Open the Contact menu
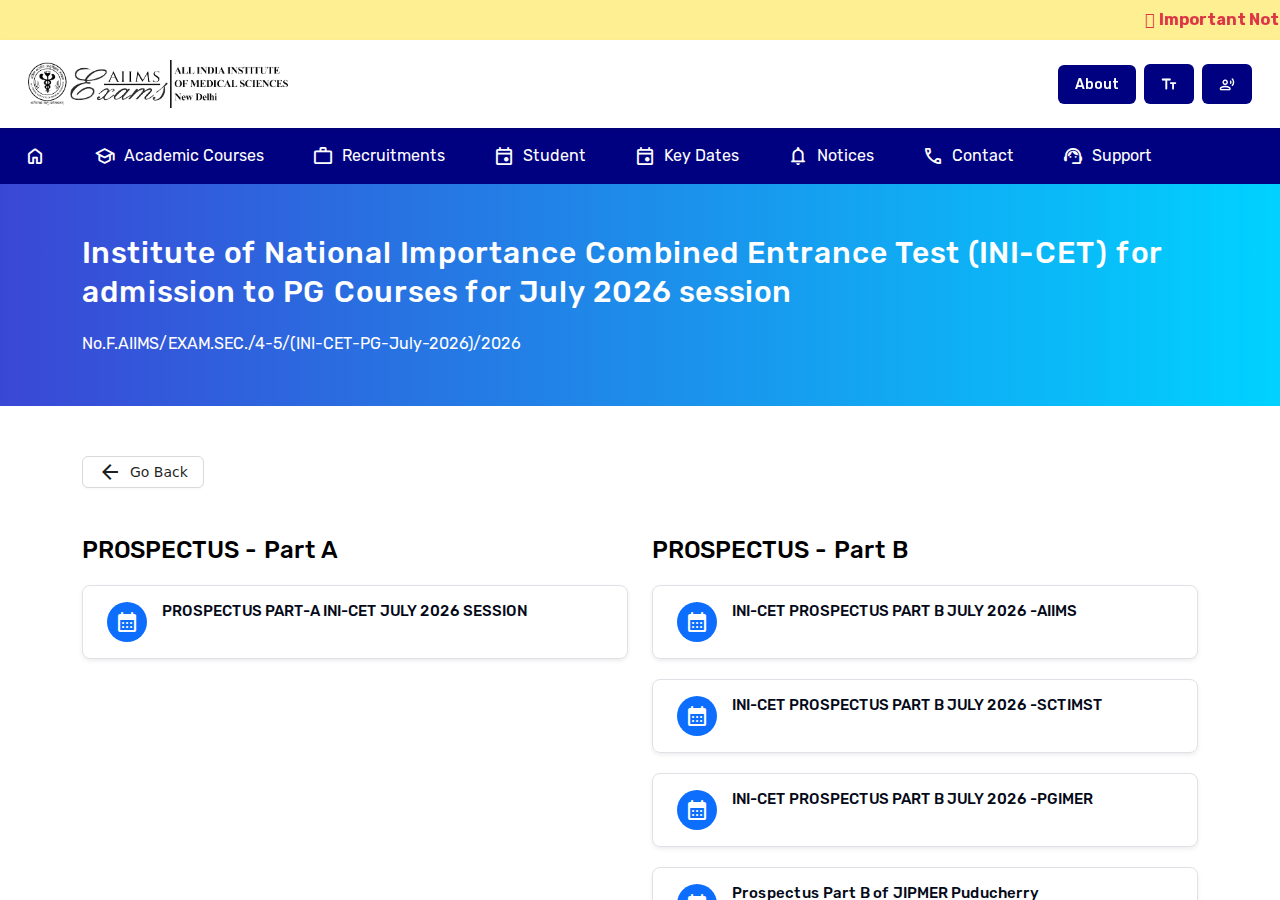Screen dimensions: 1280x900 pos(969,156)
